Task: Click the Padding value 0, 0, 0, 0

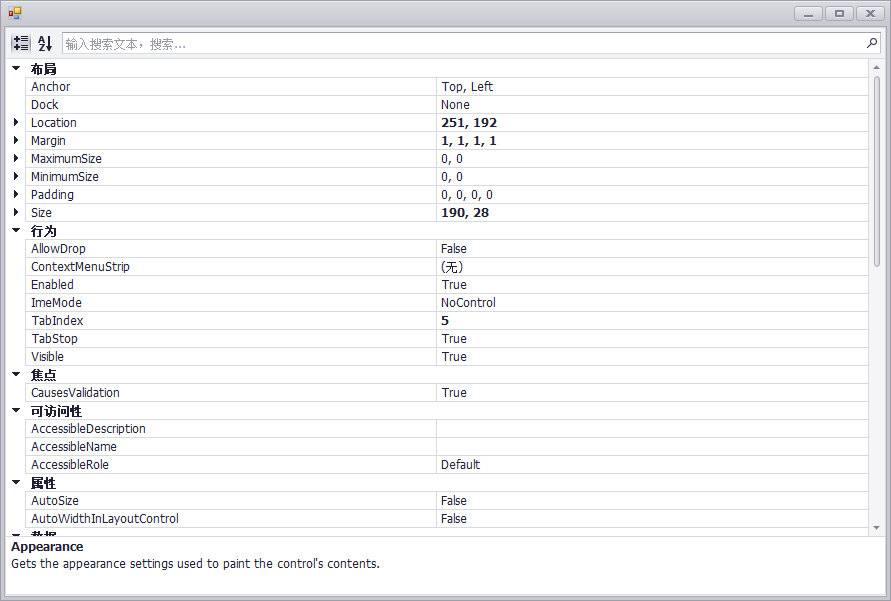Action: click(x=652, y=194)
